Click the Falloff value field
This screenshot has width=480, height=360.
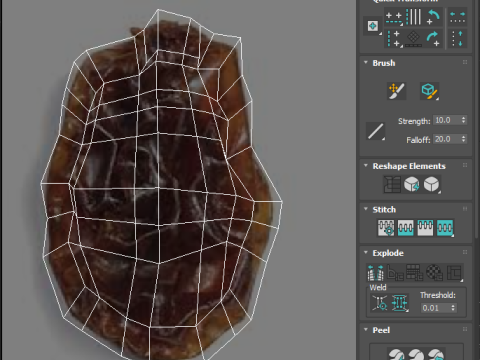[x=447, y=139]
